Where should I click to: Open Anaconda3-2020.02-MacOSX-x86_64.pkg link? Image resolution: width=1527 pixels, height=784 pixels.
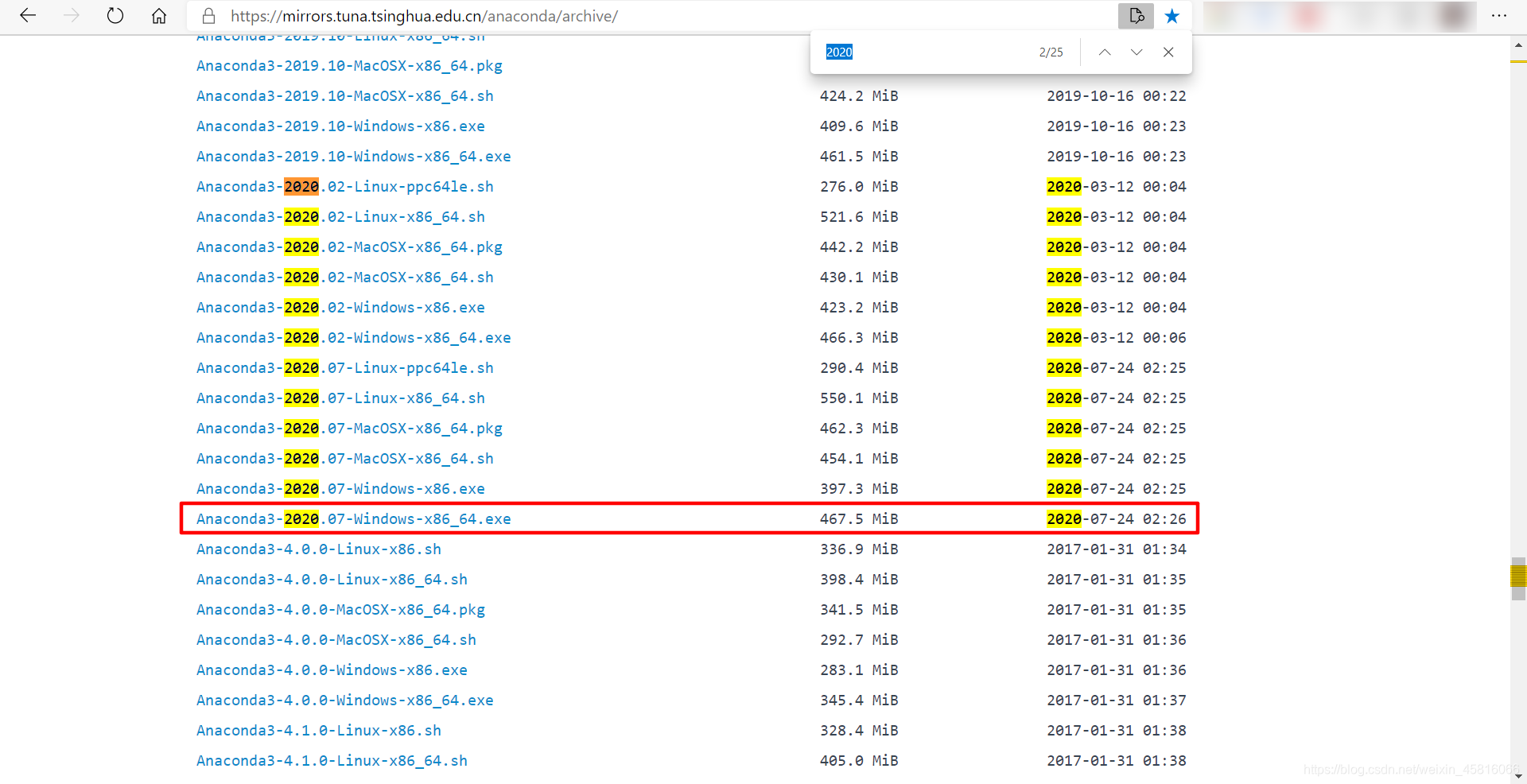(x=349, y=247)
